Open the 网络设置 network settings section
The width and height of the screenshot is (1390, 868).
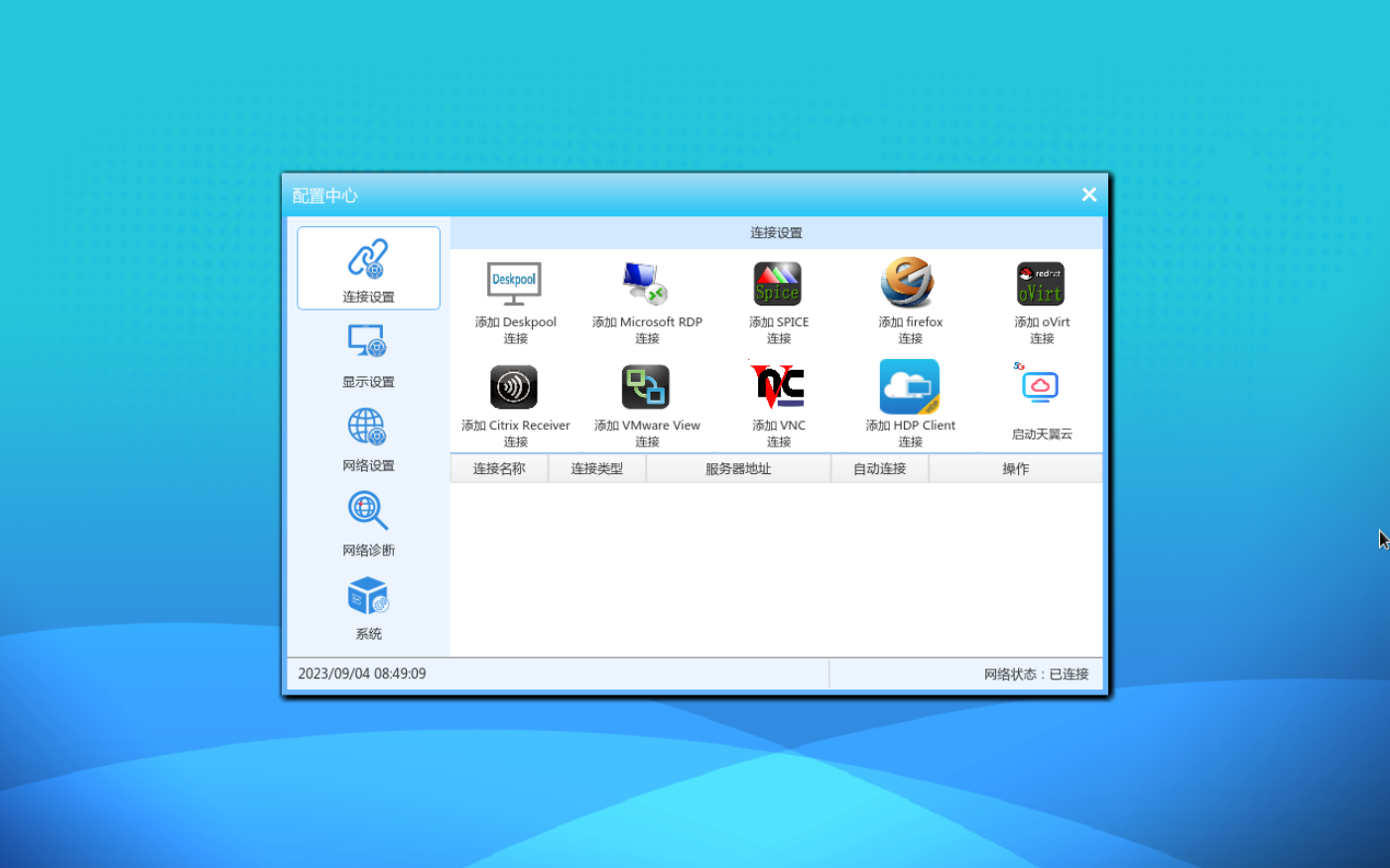pyautogui.click(x=368, y=439)
